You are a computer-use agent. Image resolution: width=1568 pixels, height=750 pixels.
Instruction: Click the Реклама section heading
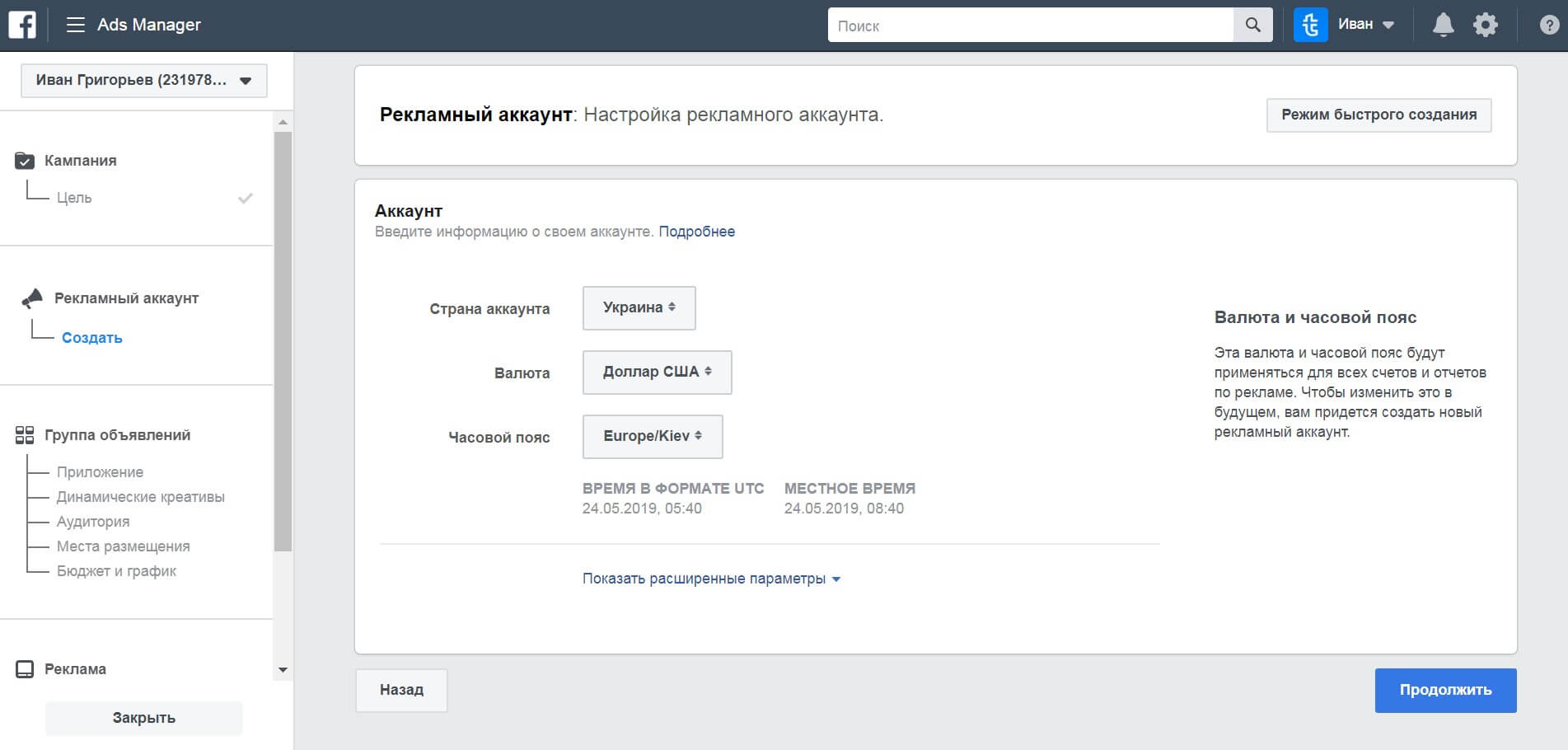click(75, 669)
